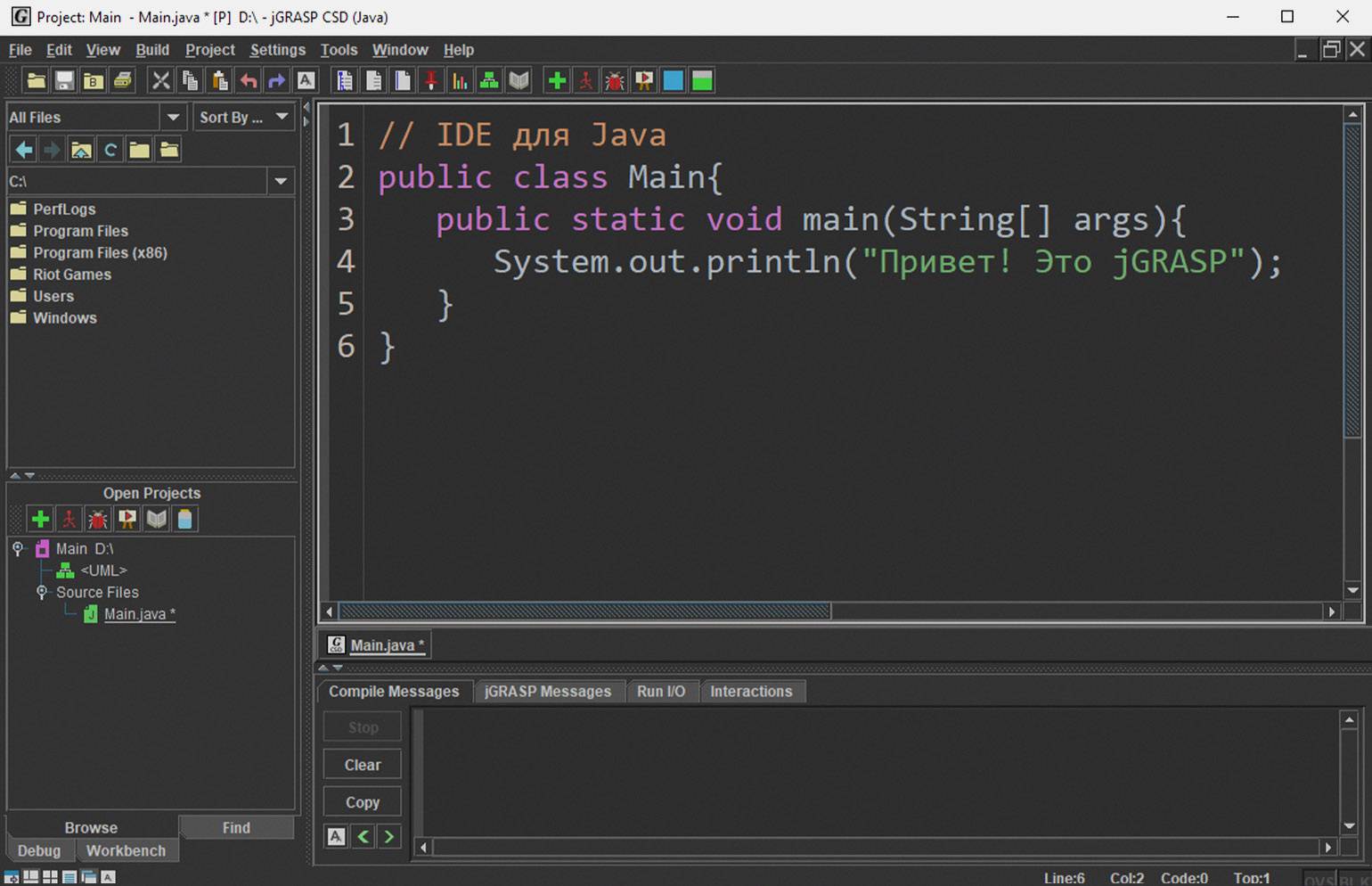This screenshot has width=1372, height=886.
Task: Click the 'A' font icon below Copy button
Action: tap(336, 836)
